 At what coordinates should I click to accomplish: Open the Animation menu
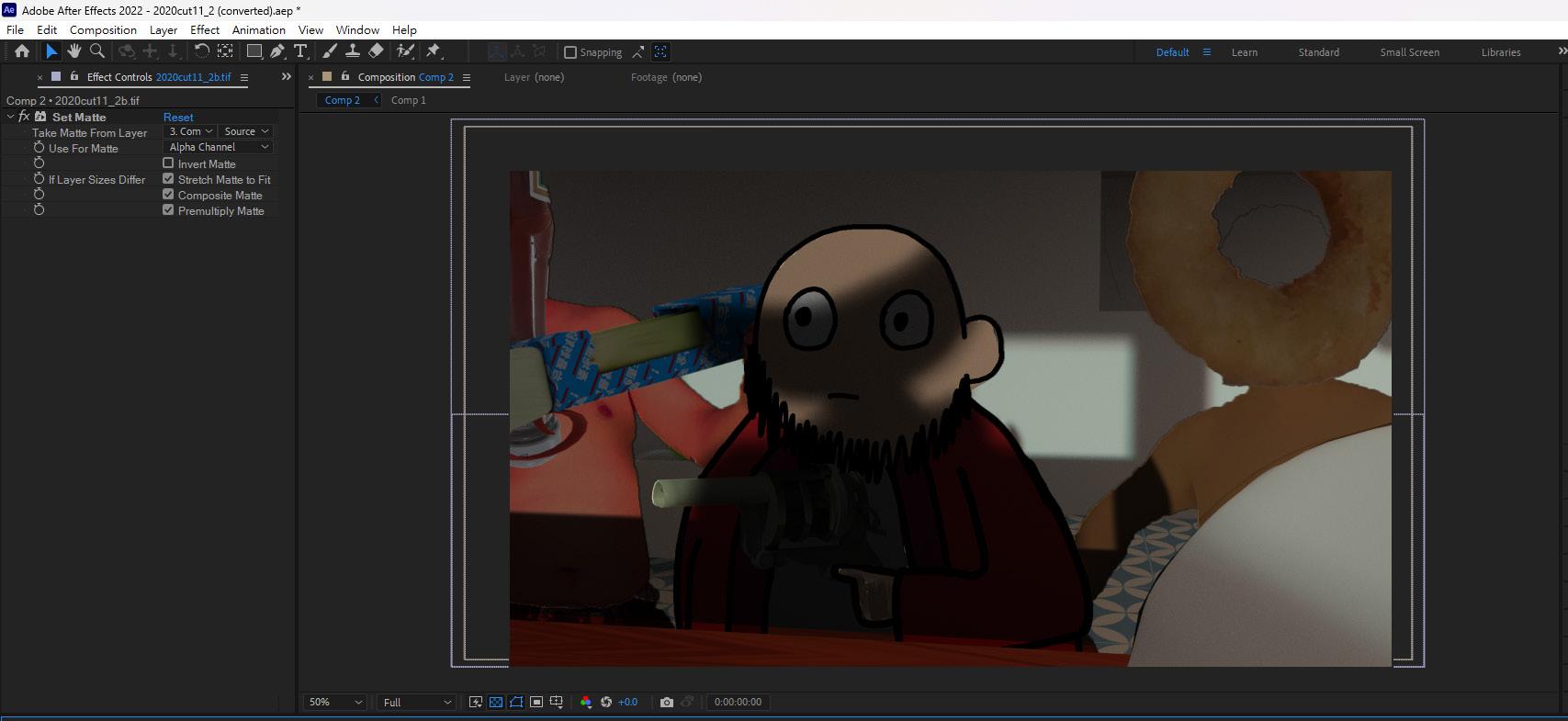pyautogui.click(x=259, y=29)
